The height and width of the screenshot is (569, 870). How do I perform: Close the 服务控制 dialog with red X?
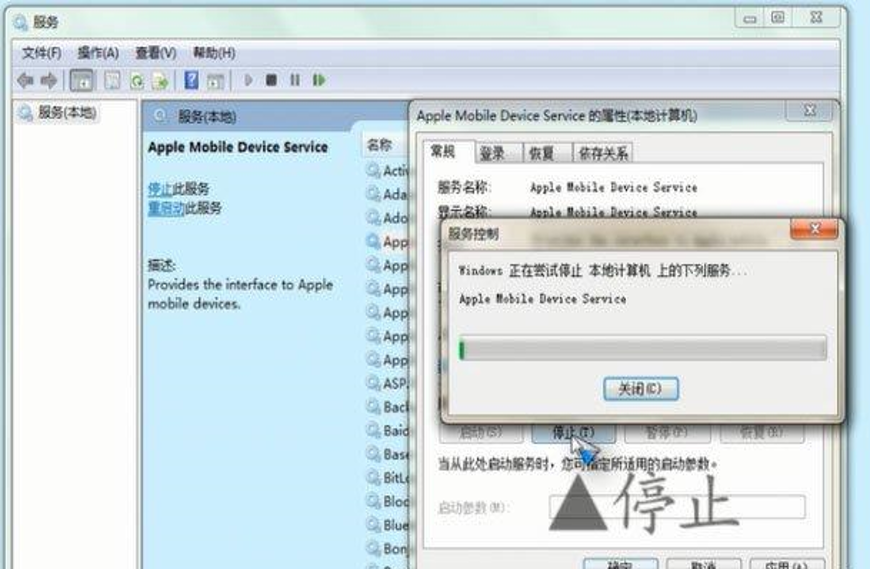click(814, 228)
